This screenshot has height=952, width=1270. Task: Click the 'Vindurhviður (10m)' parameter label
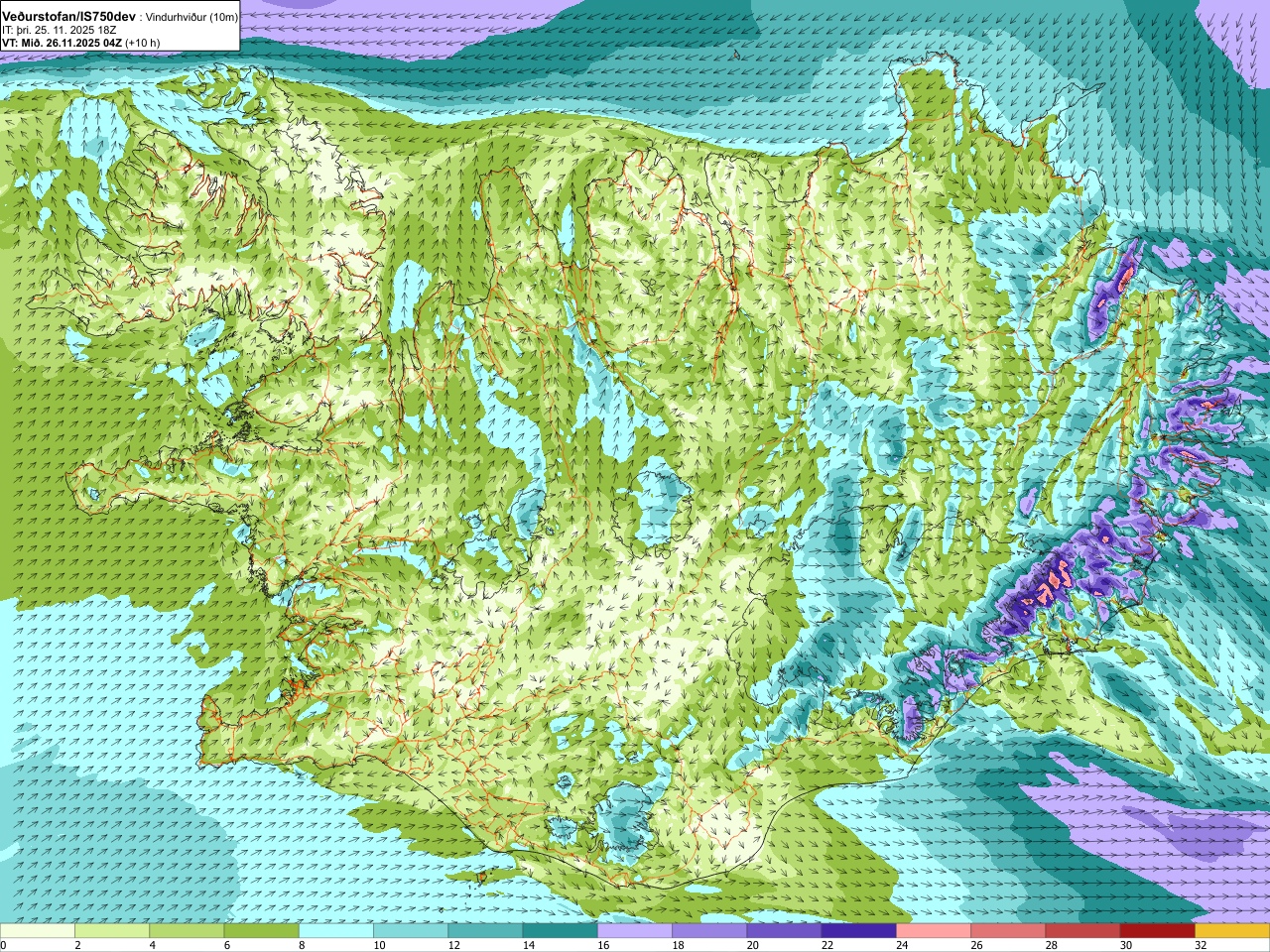pyautogui.click(x=191, y=18)
